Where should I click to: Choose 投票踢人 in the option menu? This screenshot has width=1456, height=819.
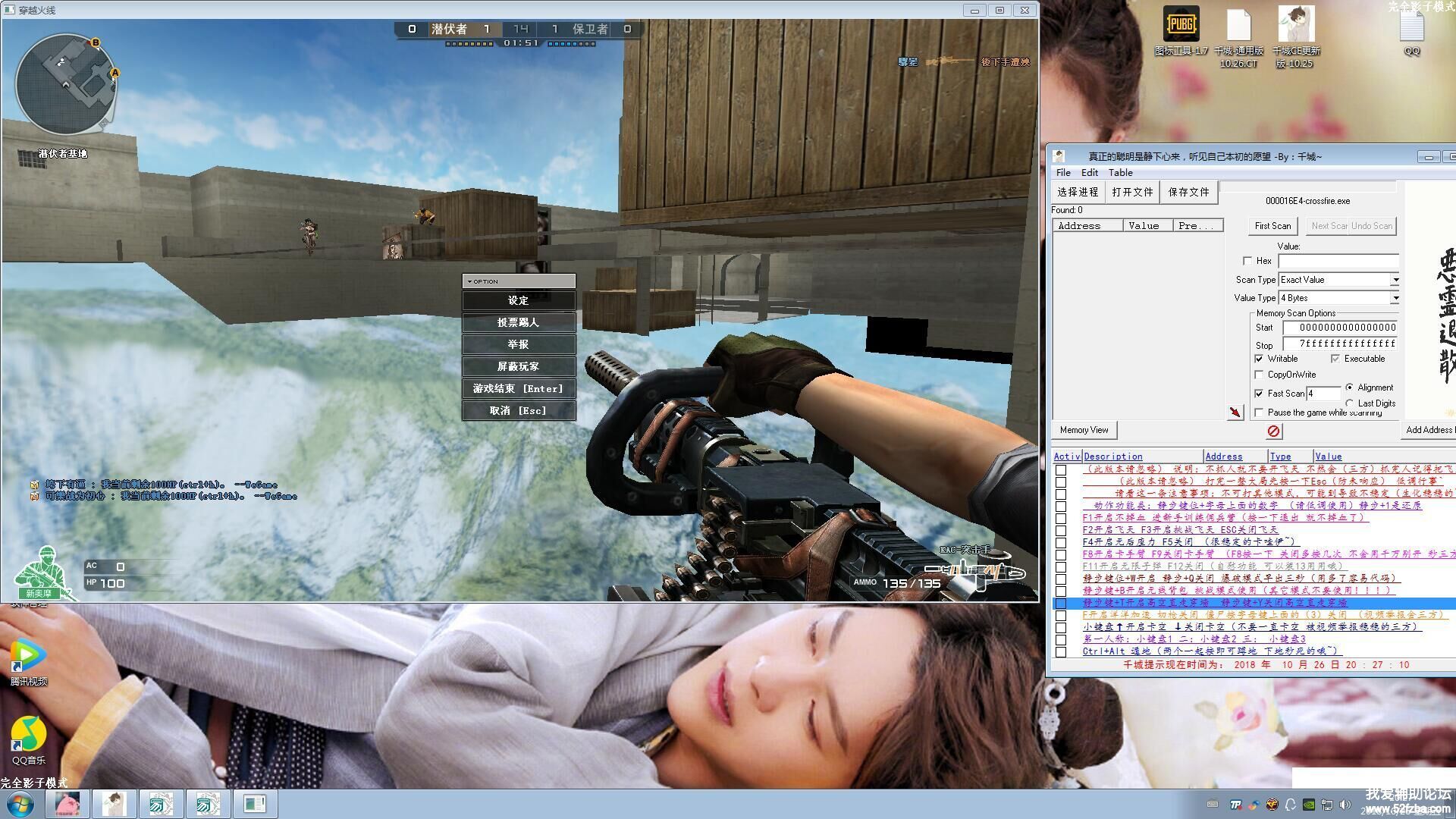tap(519, 322)
